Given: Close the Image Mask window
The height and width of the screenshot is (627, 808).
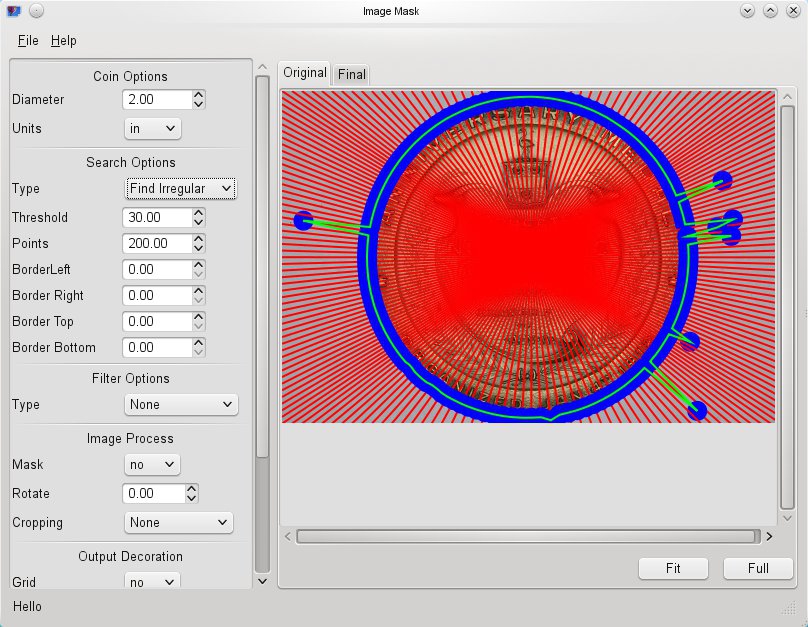Looking at the screenshot, I should pos(794,10).
